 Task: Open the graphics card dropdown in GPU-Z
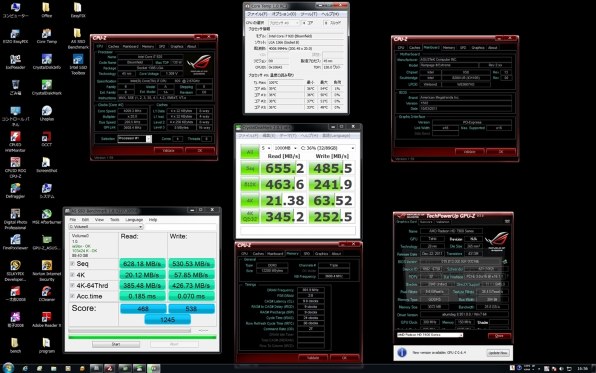tap(430, 335)
